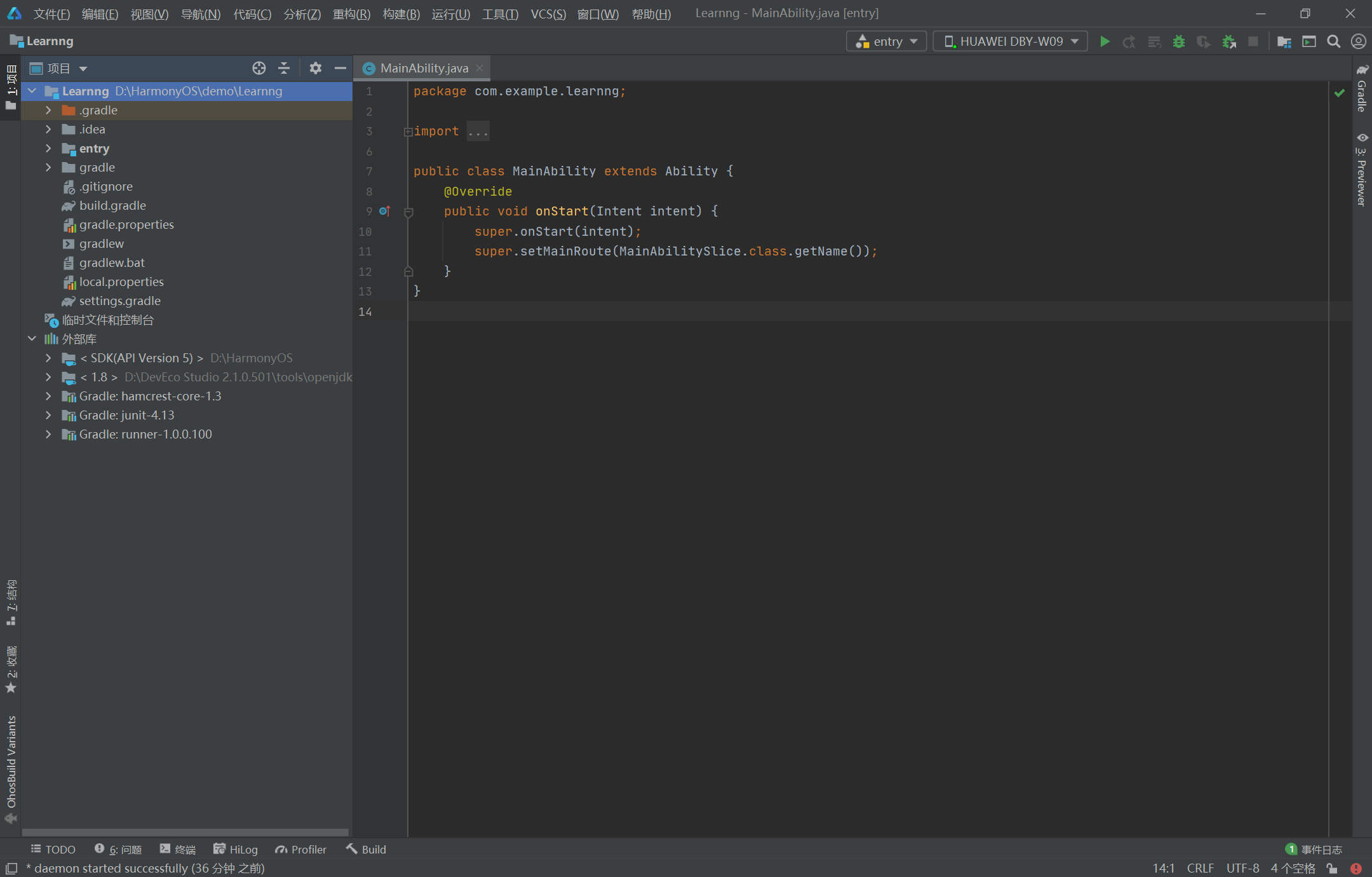Click the UTF-8 encoding indicator

tap(1242, 868)
